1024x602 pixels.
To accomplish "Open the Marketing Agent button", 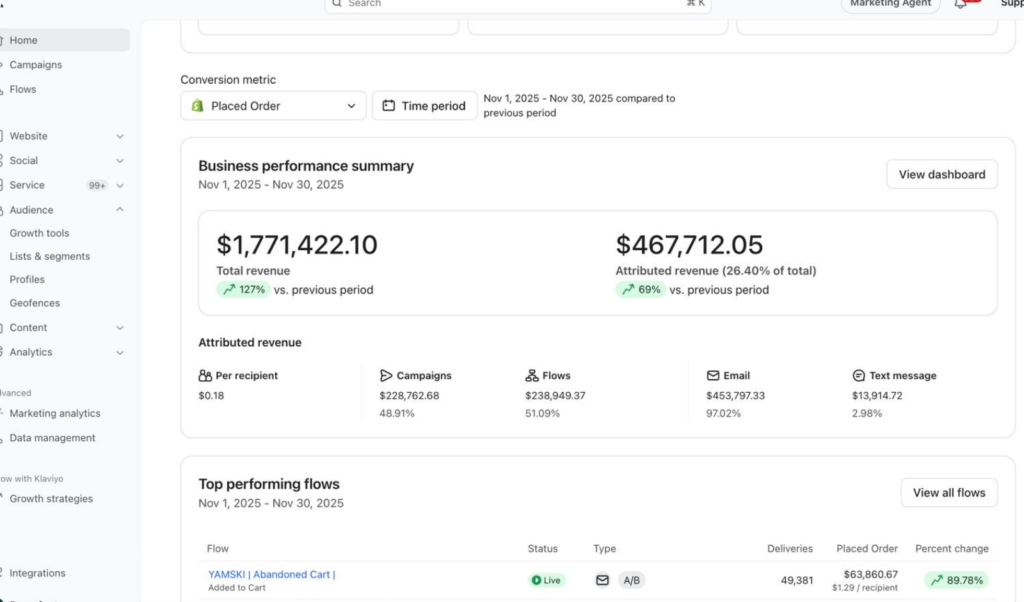I will 890,4.
